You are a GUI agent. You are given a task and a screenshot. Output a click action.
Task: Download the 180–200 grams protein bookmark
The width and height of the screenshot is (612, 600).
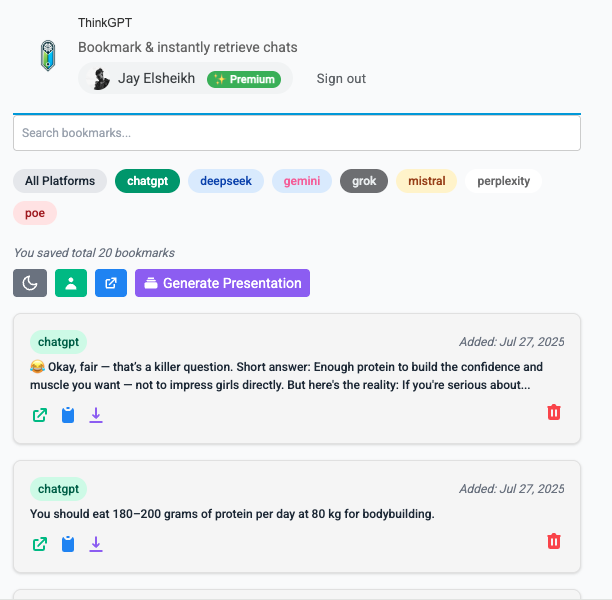96,544
